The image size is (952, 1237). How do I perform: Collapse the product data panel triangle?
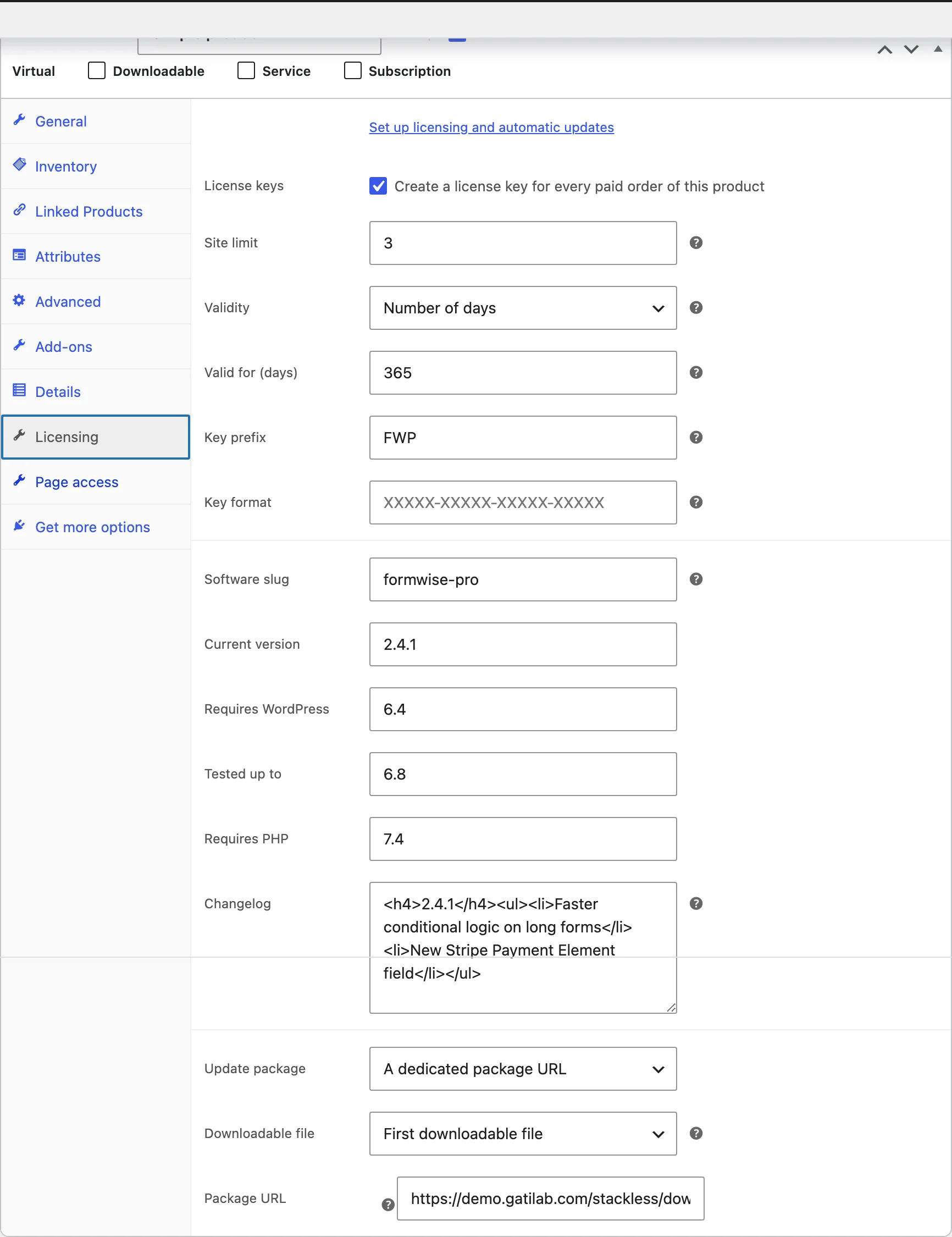(x=938, y=49)
